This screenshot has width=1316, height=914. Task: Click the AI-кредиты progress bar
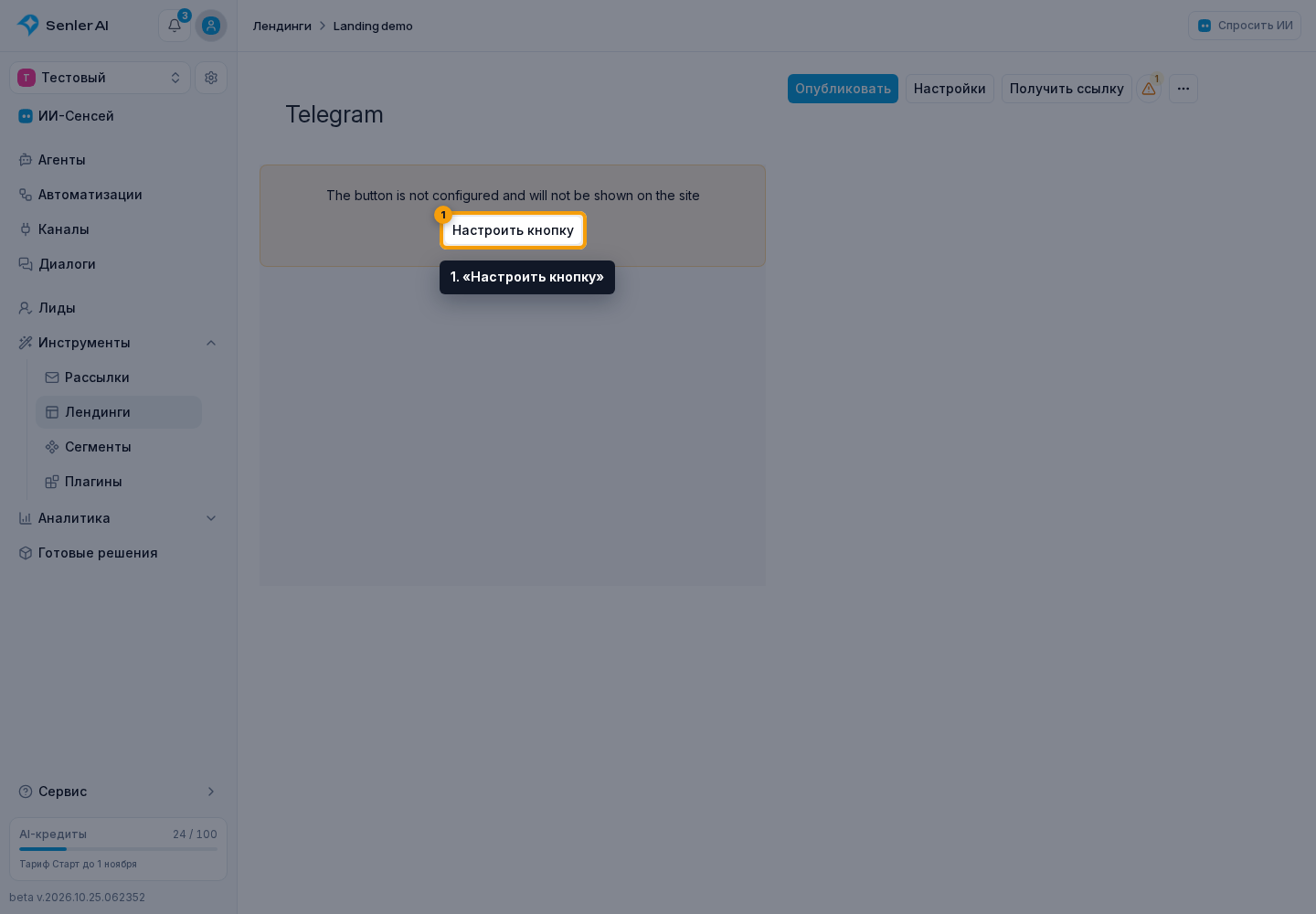pos(119,849)
